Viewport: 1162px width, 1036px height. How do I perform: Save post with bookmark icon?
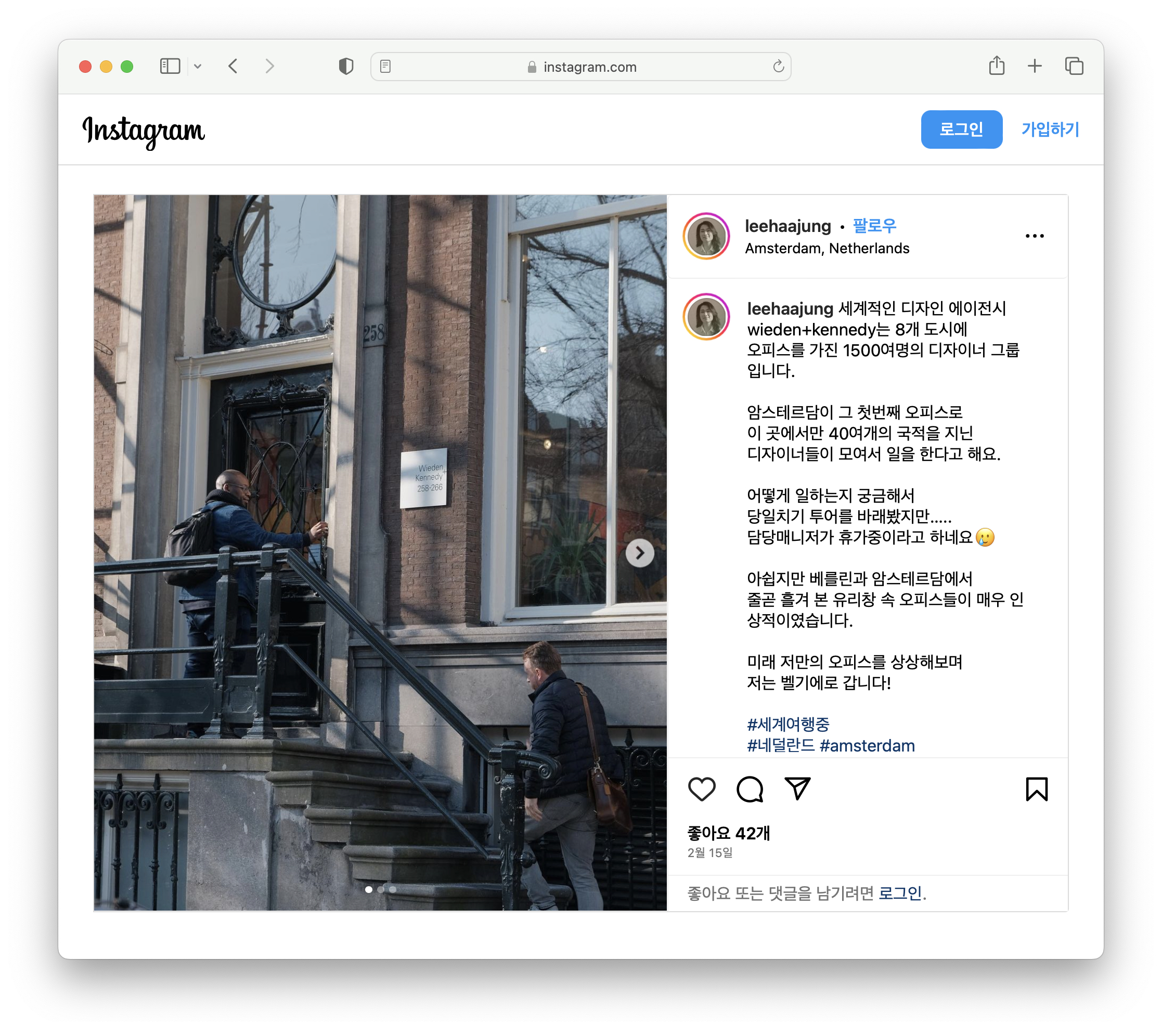tap(1036, 789)
